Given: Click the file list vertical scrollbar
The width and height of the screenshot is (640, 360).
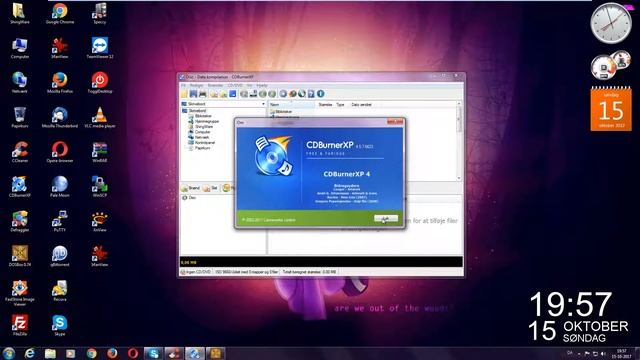Looking at the screenshot, I should [x=459, y=140].
